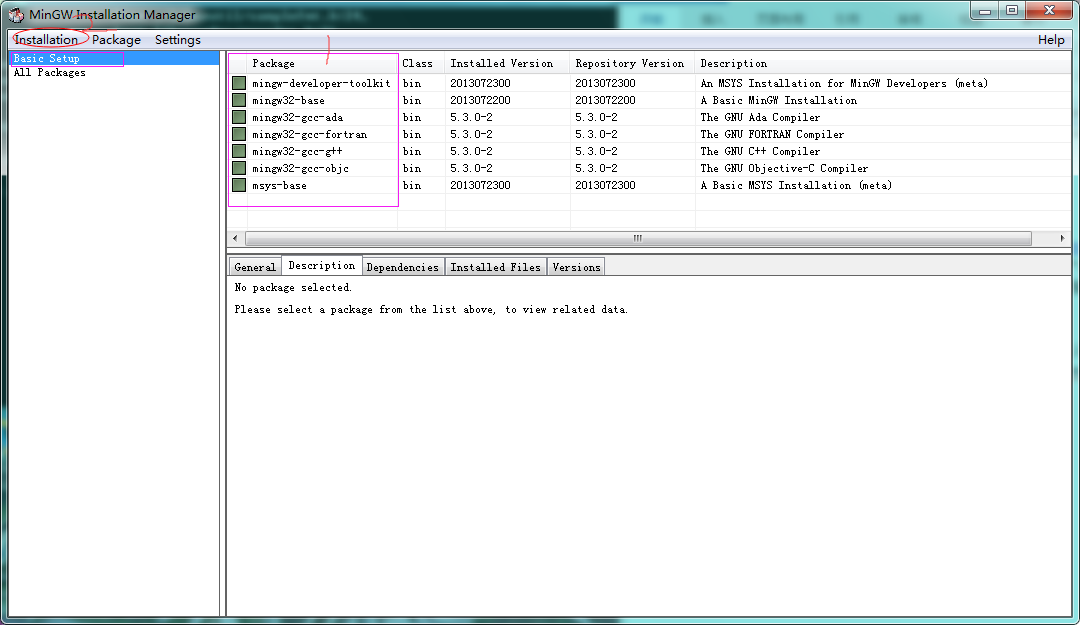Screen dimensions: 1080x625
Task: Open the Settings menu
Action: click(x=178, y=40)
